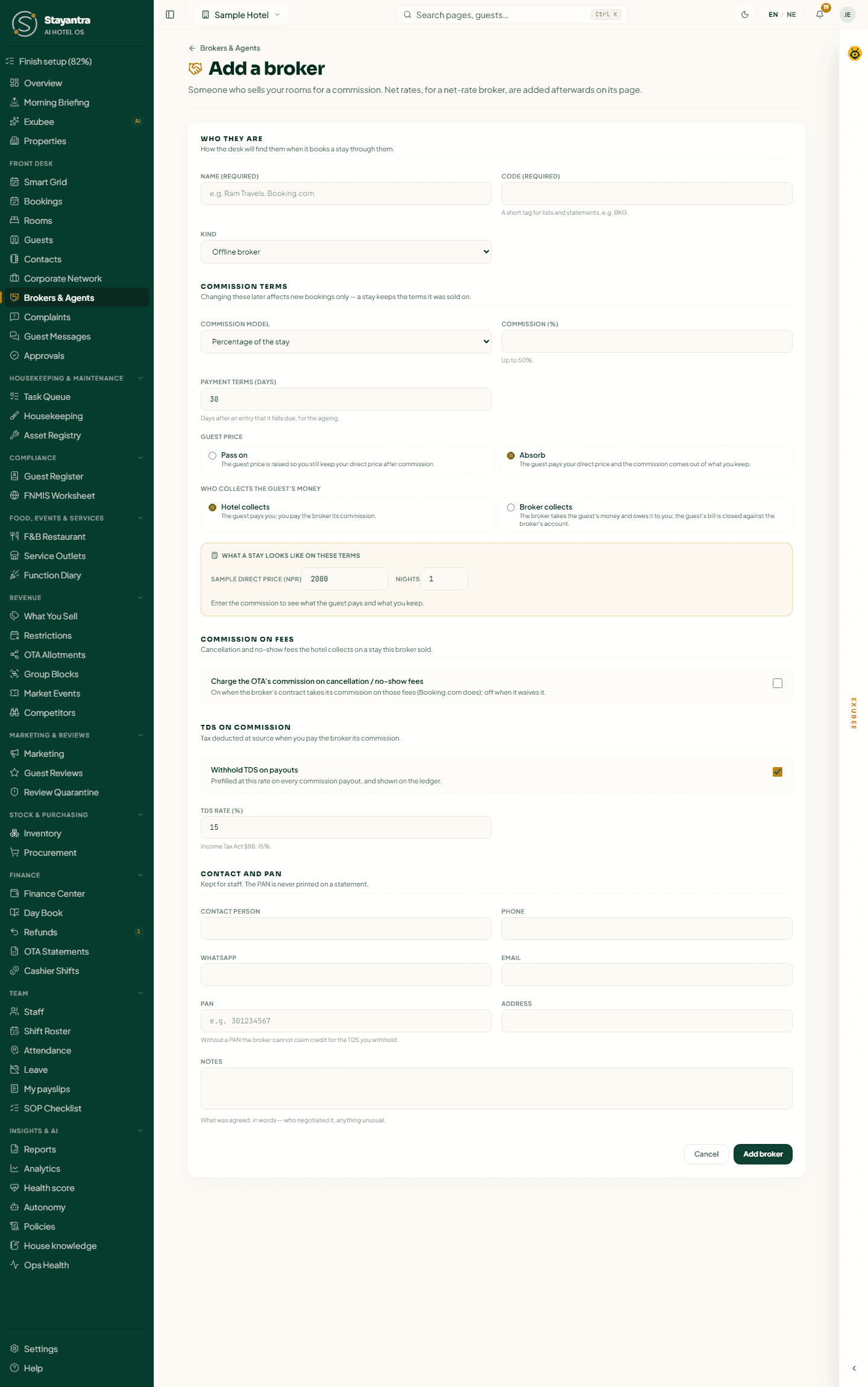This screenshot has width=868, height=1387.
Task: Switch language to NE
Action: (x=791, y=14)
